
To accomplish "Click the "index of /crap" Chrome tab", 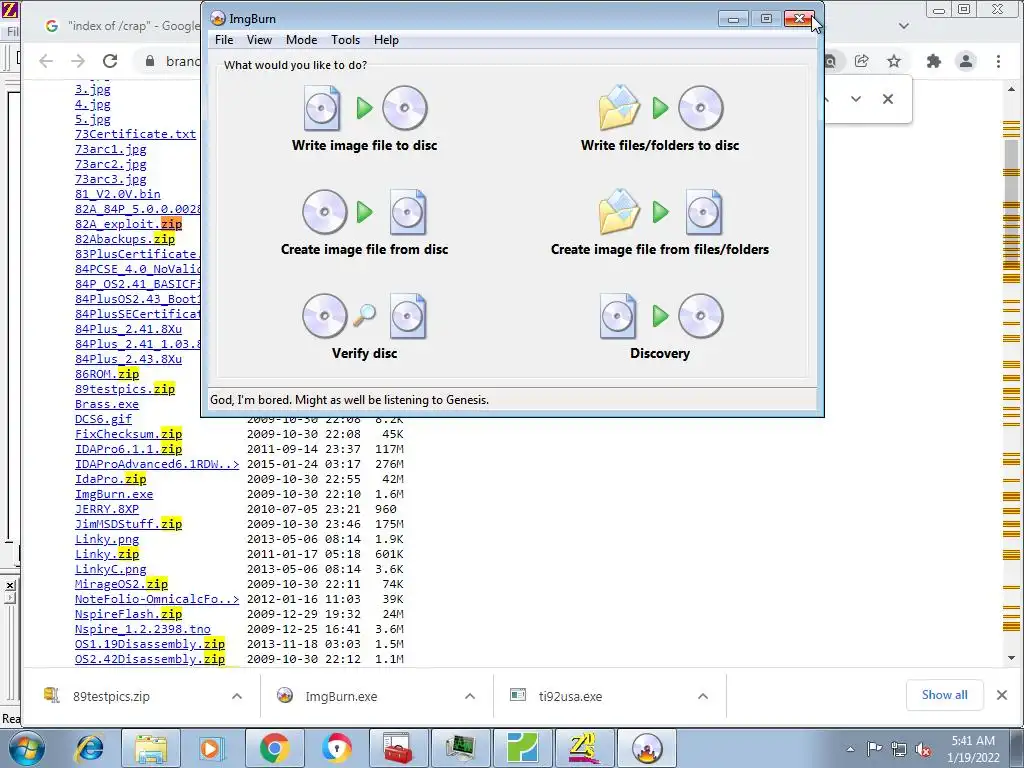I will click(x=123, y=26).
